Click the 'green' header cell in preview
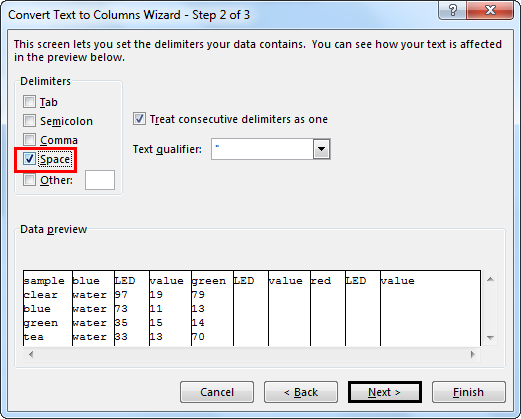The image size is (521, 419). coord(209,281)
